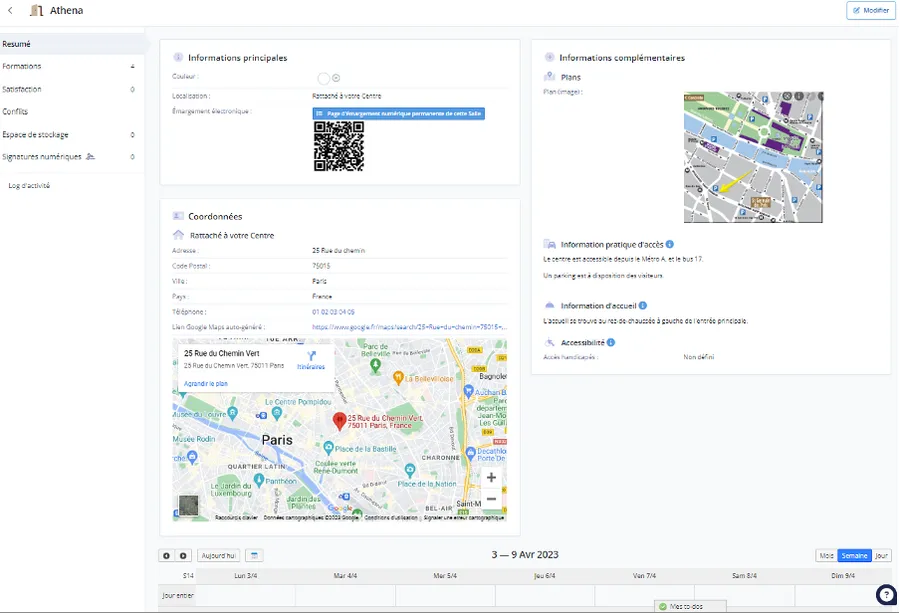Open the auto-generated Google Maps link
This screenshot has height=613, width=900.
pyautogui.click(x=408, y=327)
